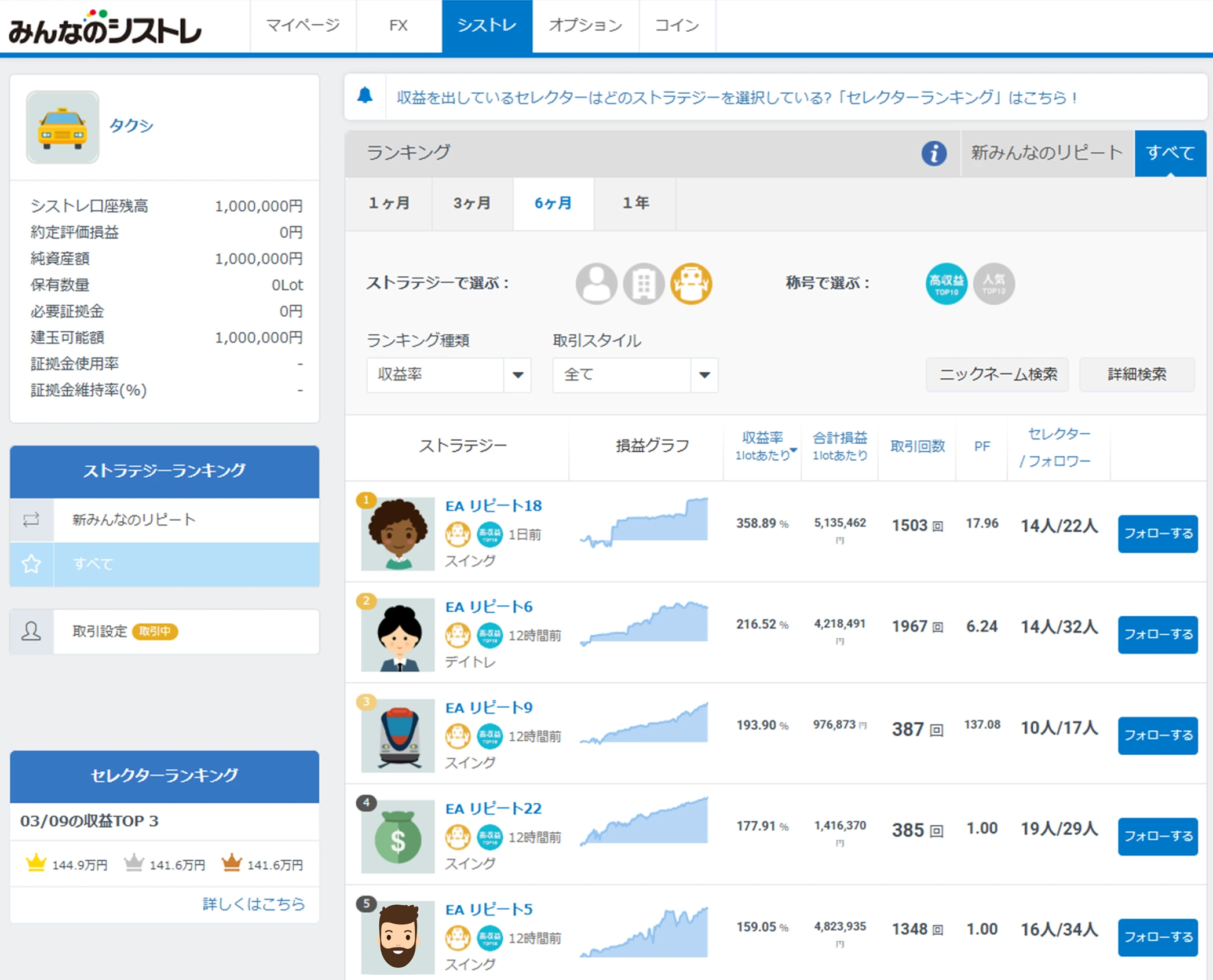Toggle the 高収益 TOP10 badge filter
Viewport: 1213px width, 980px height.
(946, 283)
